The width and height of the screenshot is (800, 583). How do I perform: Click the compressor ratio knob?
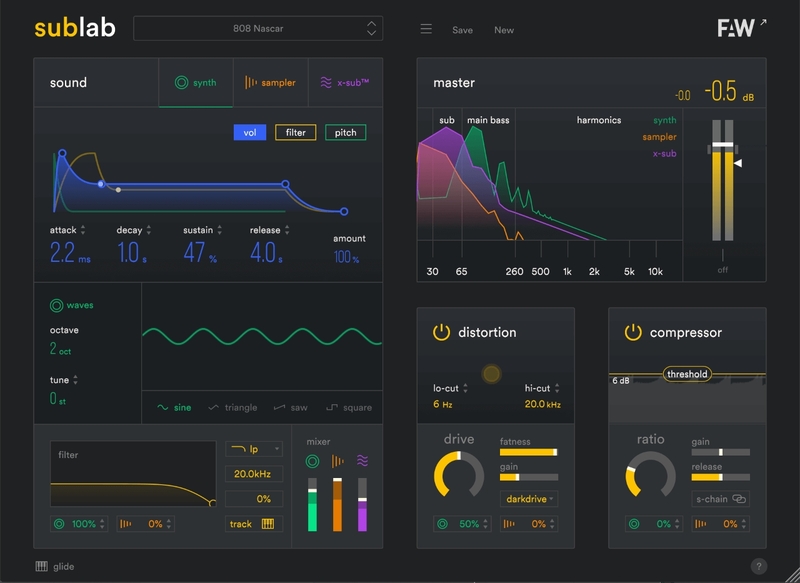[x=651, y=475]
